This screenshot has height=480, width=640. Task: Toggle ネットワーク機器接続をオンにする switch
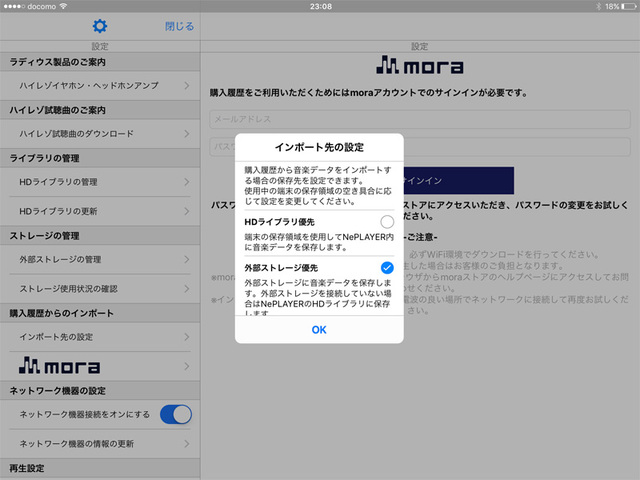[x=175, y=414]
